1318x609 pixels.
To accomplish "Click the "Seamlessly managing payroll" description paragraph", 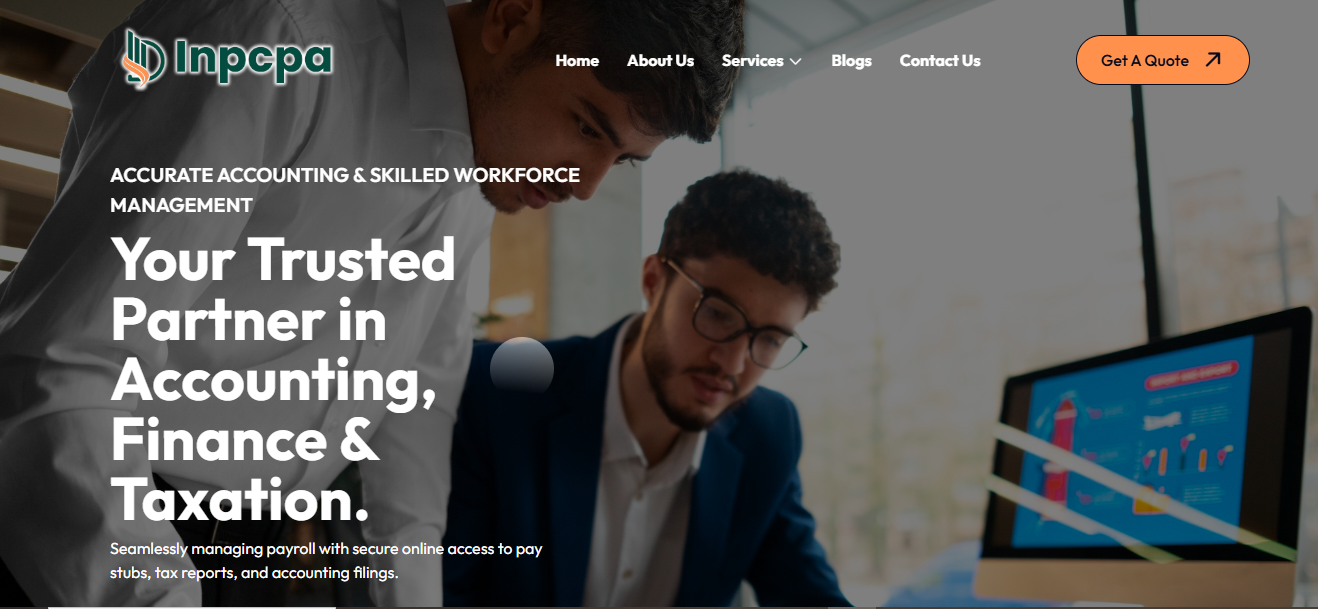I will [326, 561].
